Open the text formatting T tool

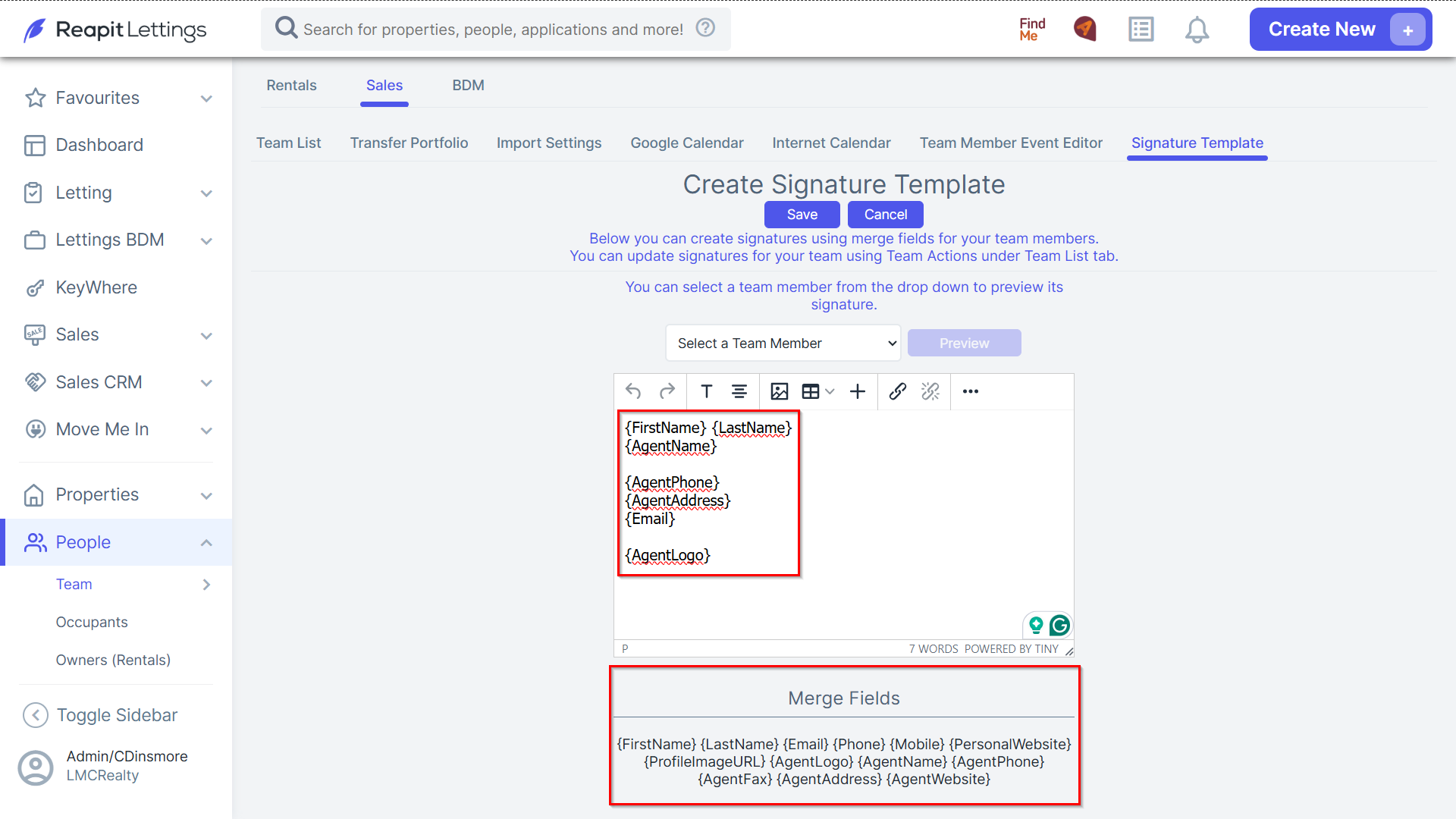707,391
